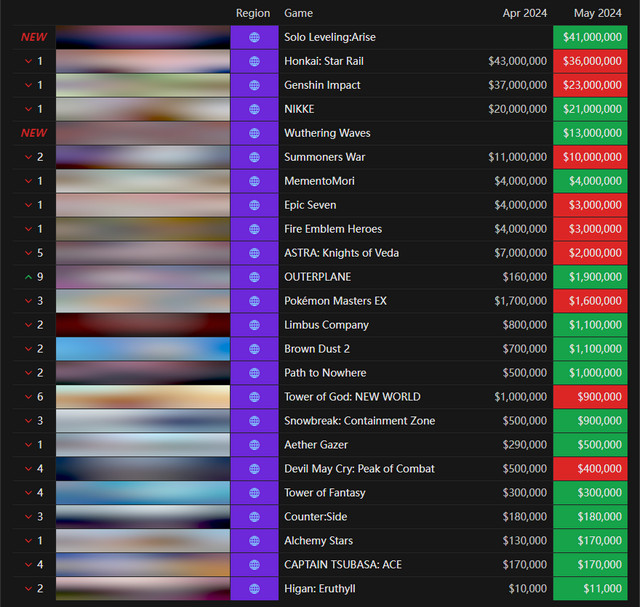This screenshot has width=640, height=607.
Task: Click the globe icon in Genshin Impact row
Action: (x=254, y=85)
